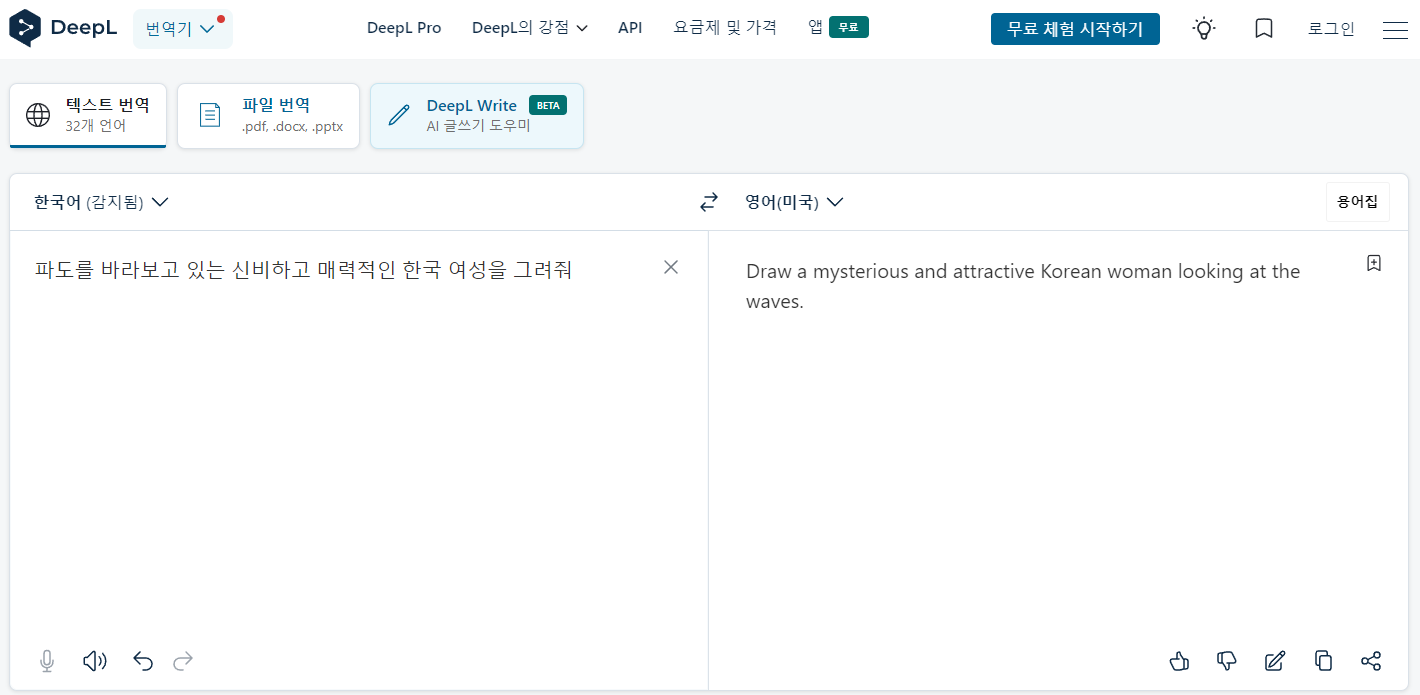Open the hamburger main menu
This screenshot has height=695, width=1420.
[x=1395, y=30]
